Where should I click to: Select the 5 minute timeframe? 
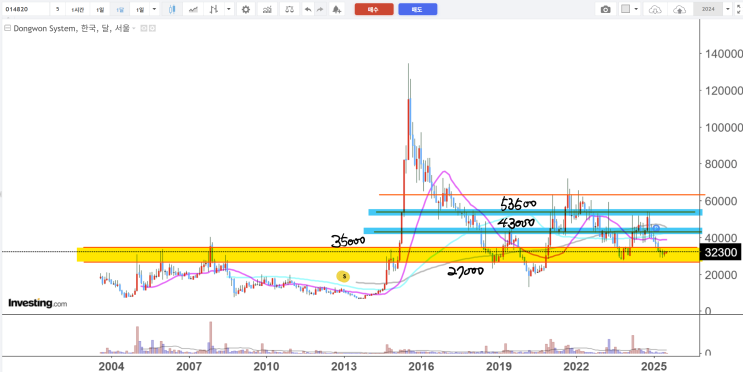tap(57, 9)
